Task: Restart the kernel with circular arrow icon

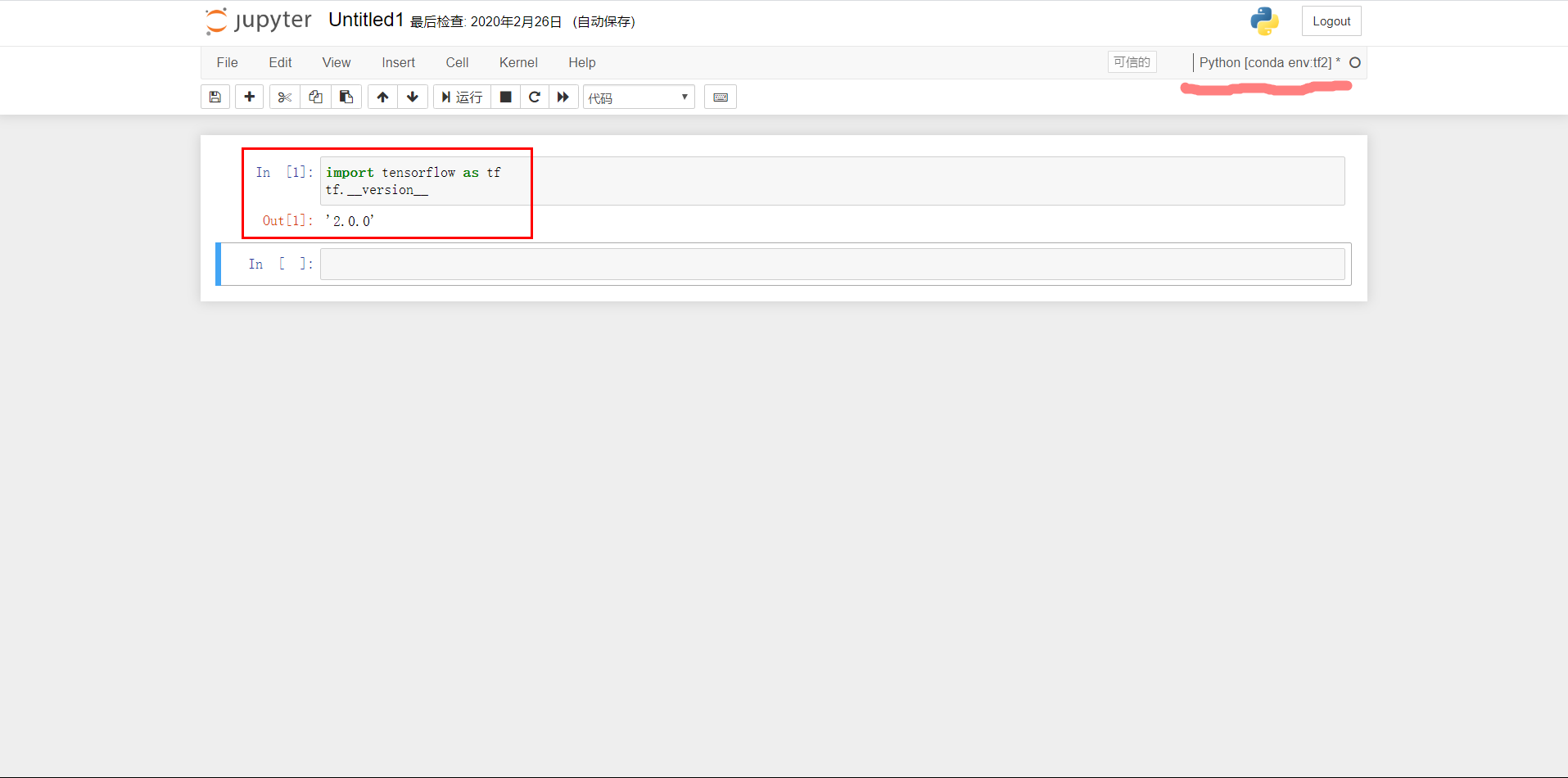Action: [x=535, y=97]
